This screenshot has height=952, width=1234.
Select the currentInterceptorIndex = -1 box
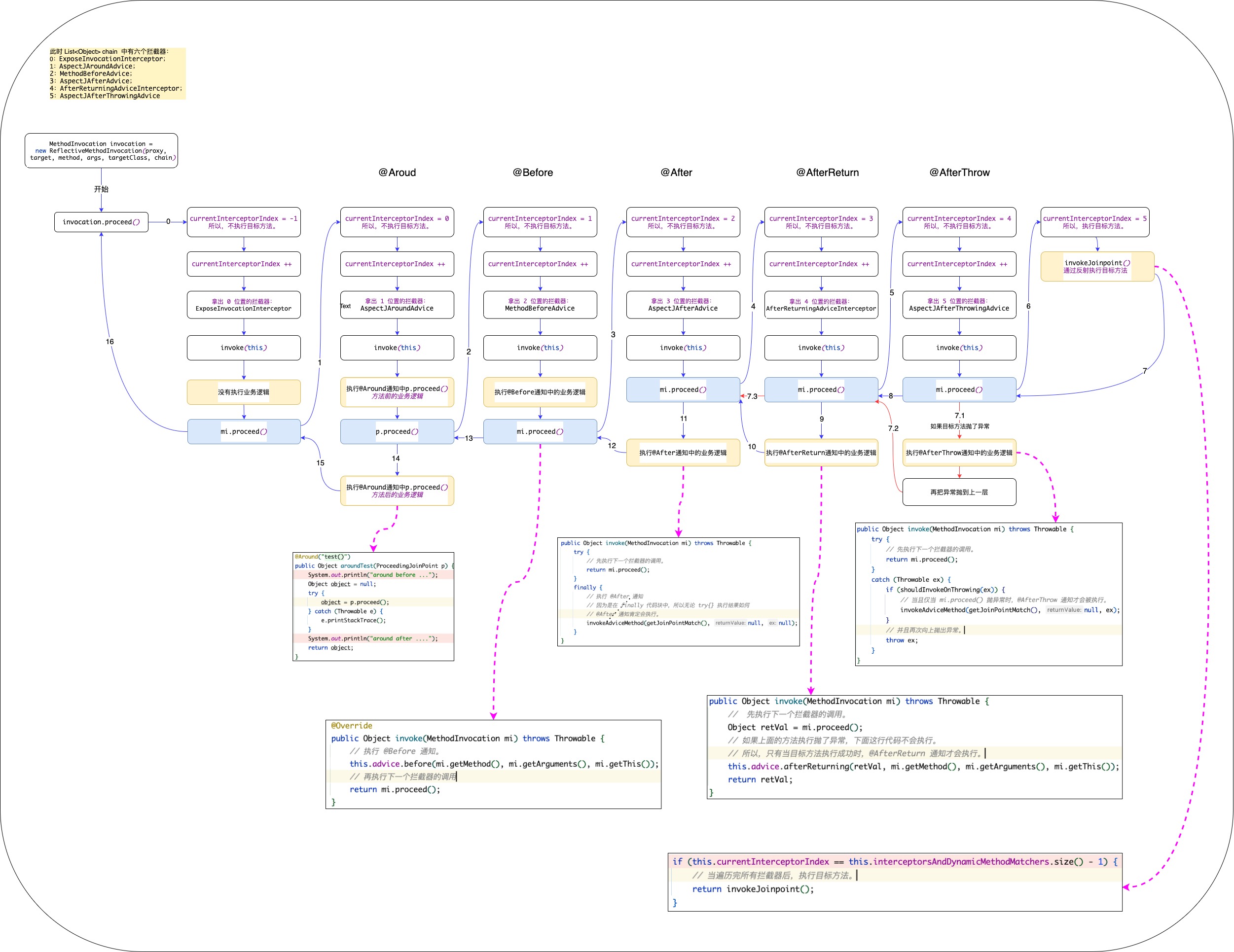[244, 222]
